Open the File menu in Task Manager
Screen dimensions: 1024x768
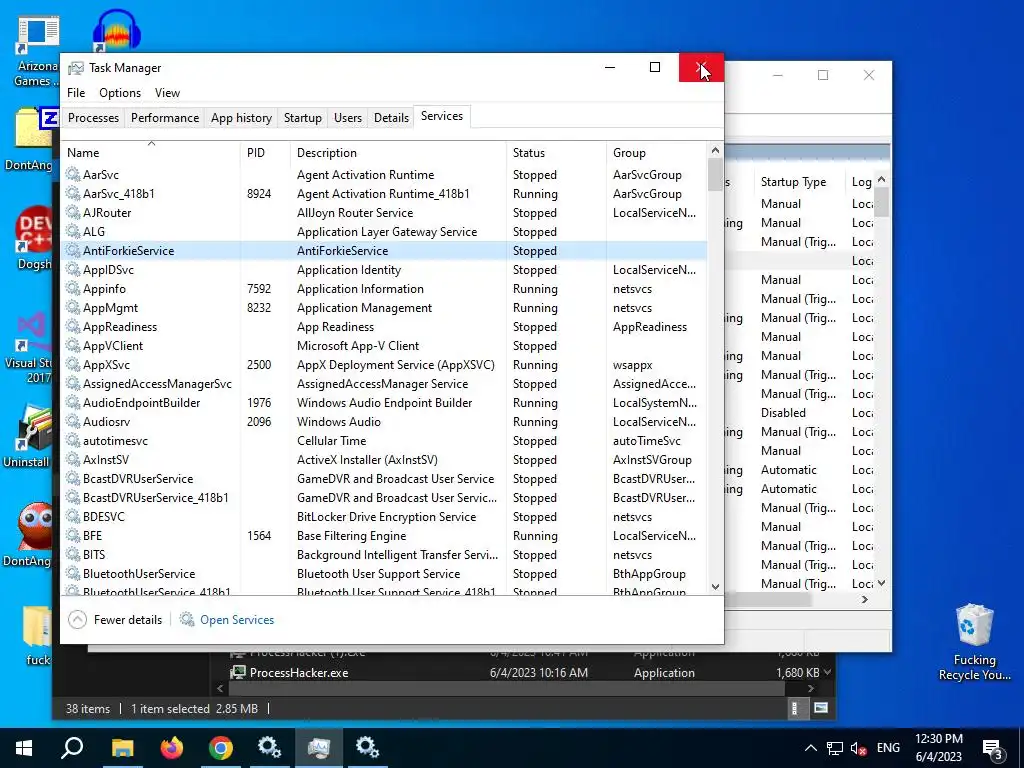[76, 93]
